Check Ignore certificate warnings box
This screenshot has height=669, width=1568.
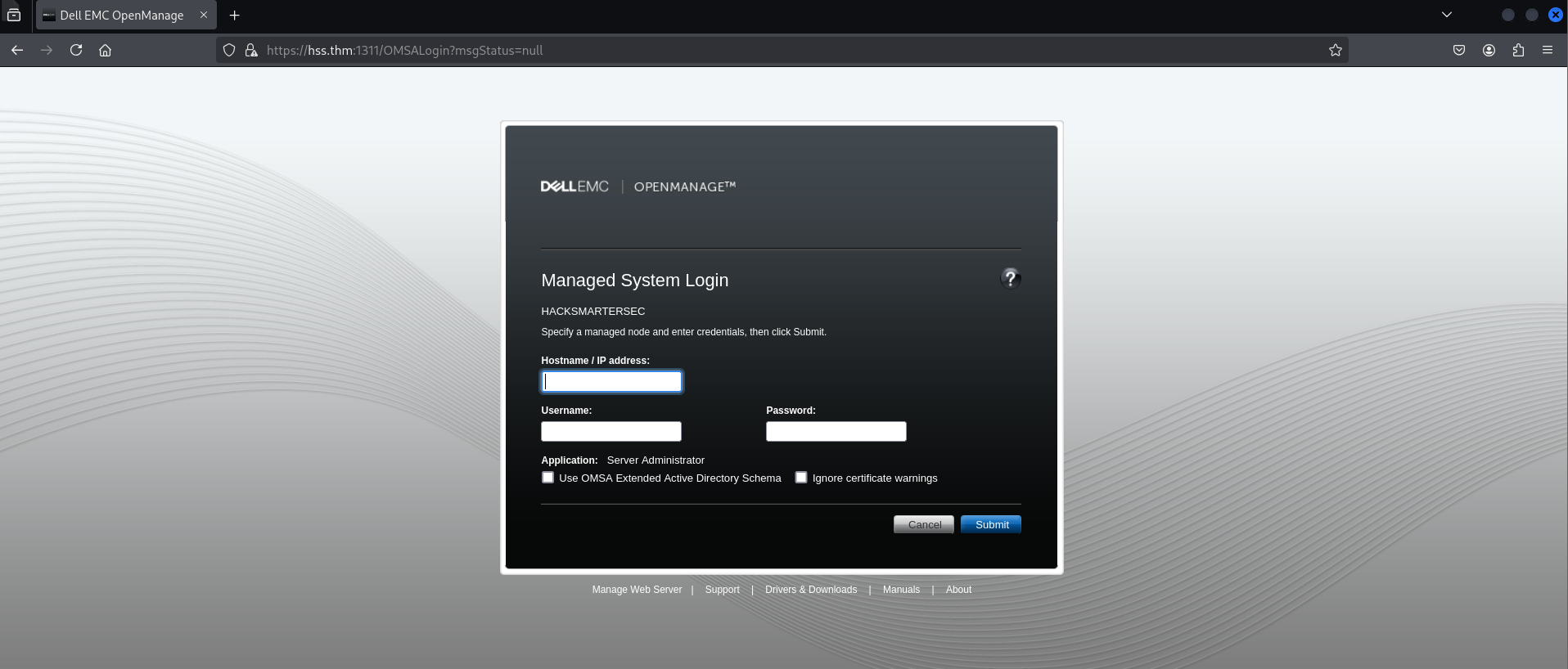pos(801,478)
